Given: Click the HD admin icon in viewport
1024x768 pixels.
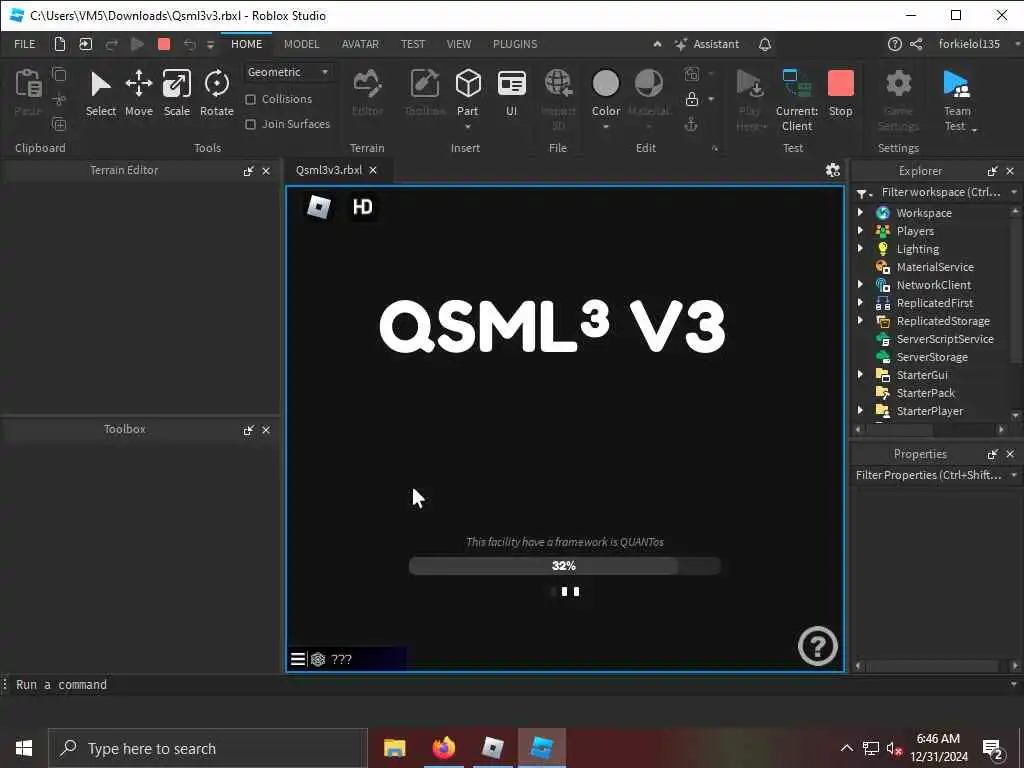Looking at the screenshot, I should (362, 207).
